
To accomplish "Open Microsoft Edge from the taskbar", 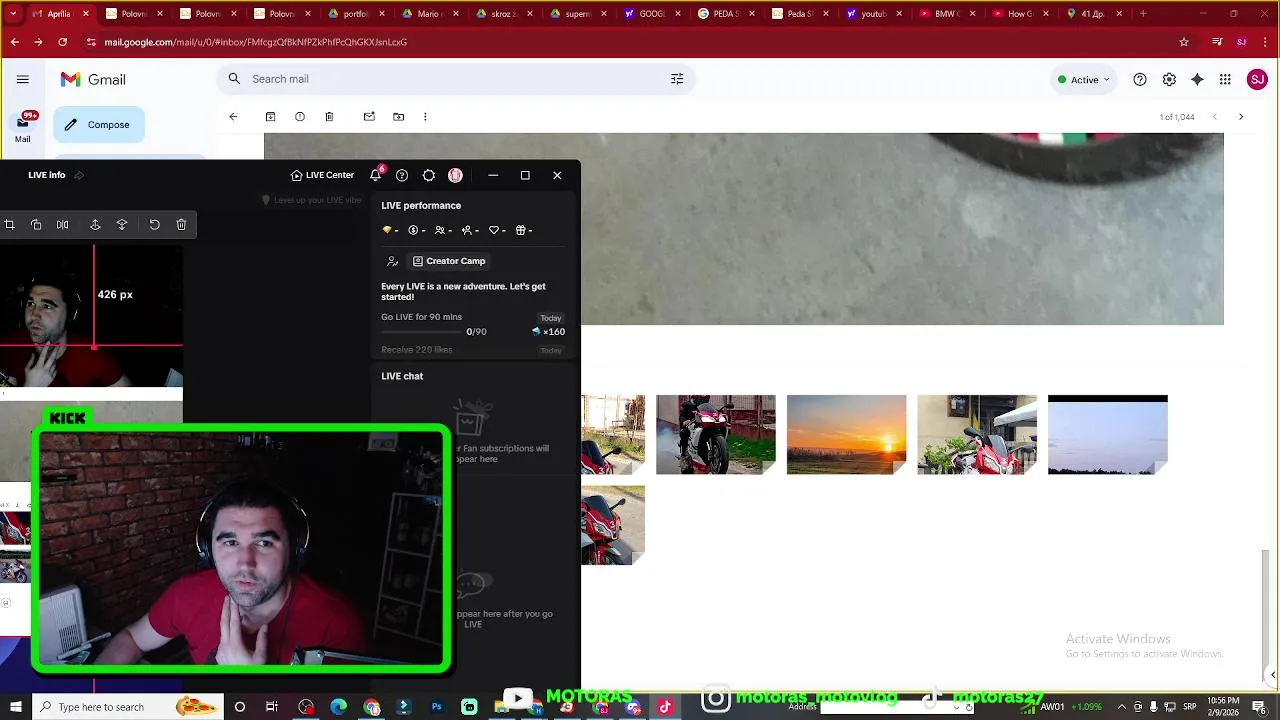I will (339, 707).
